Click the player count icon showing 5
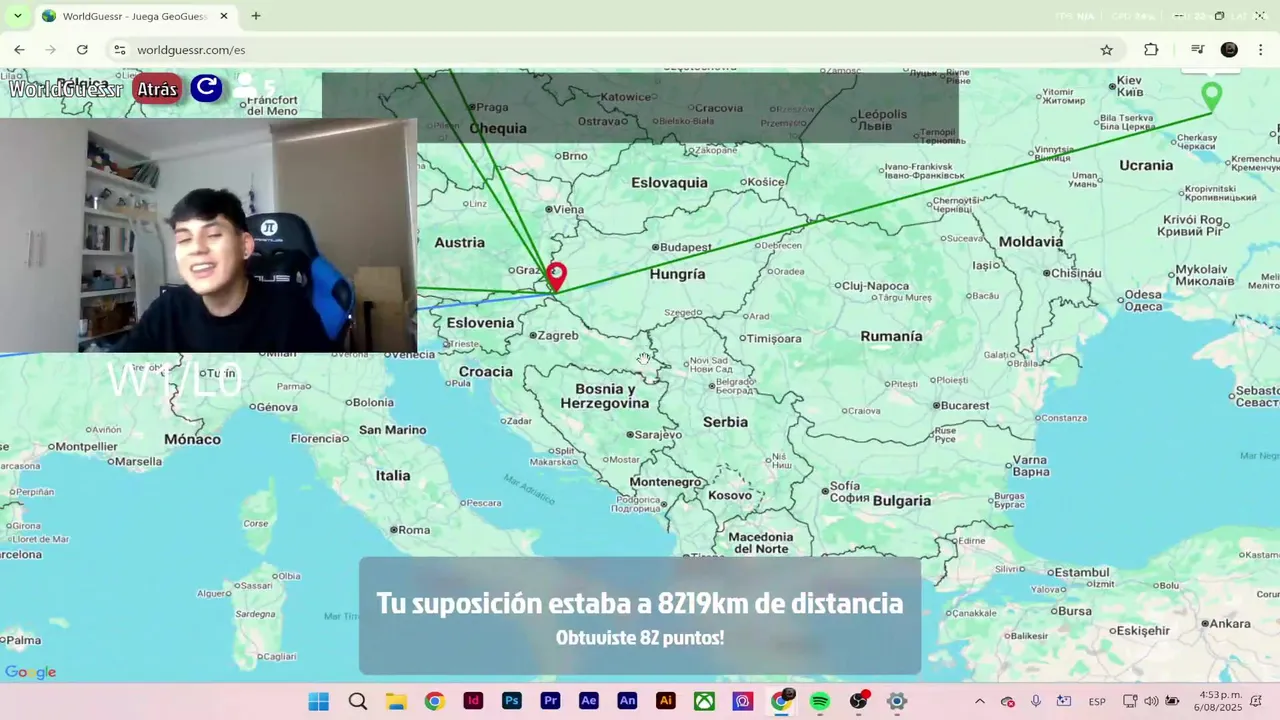Viewport: 1280px width, 720px height. 254,88
